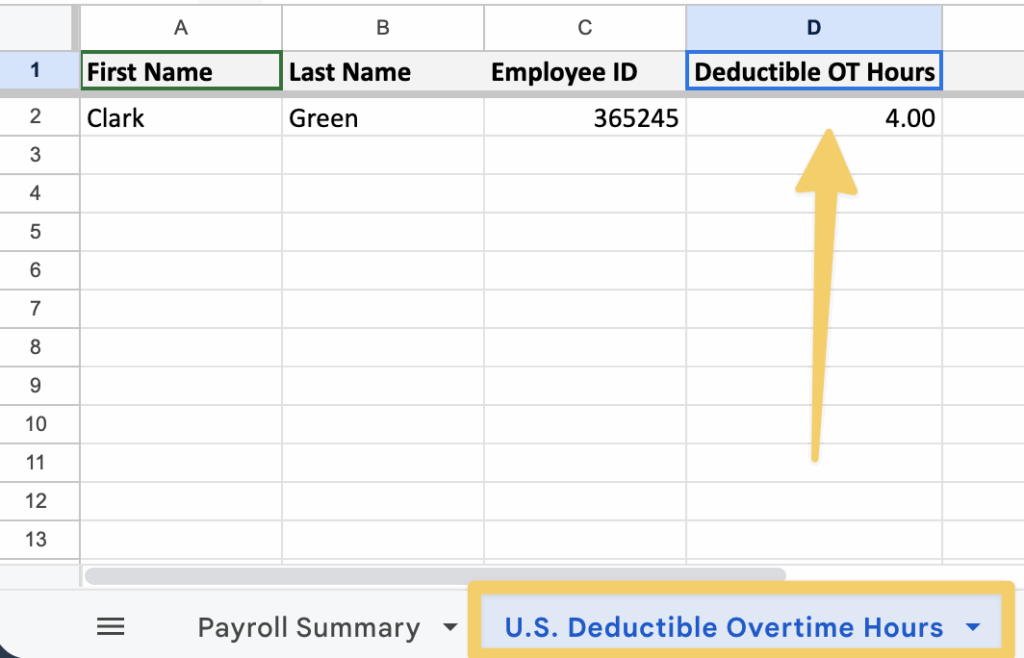Select the Deductible OT Hours cell
The height and width of the screenshot is (658, 1024).
(813, 72)
